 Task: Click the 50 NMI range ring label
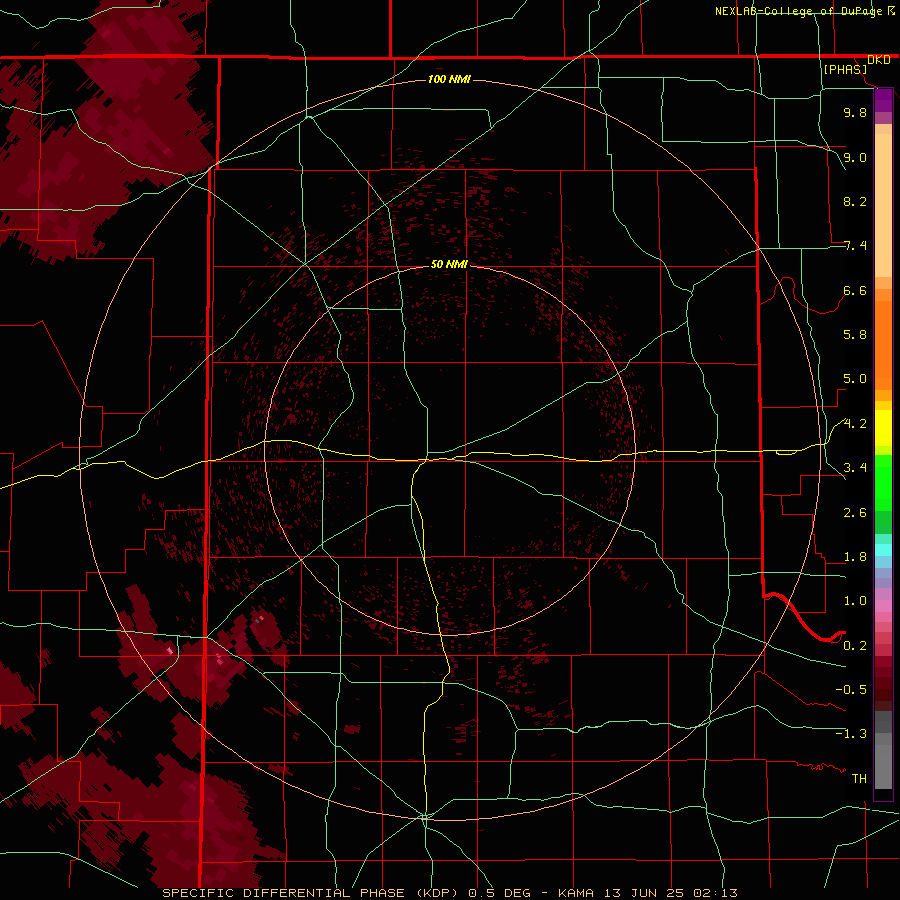449,264
